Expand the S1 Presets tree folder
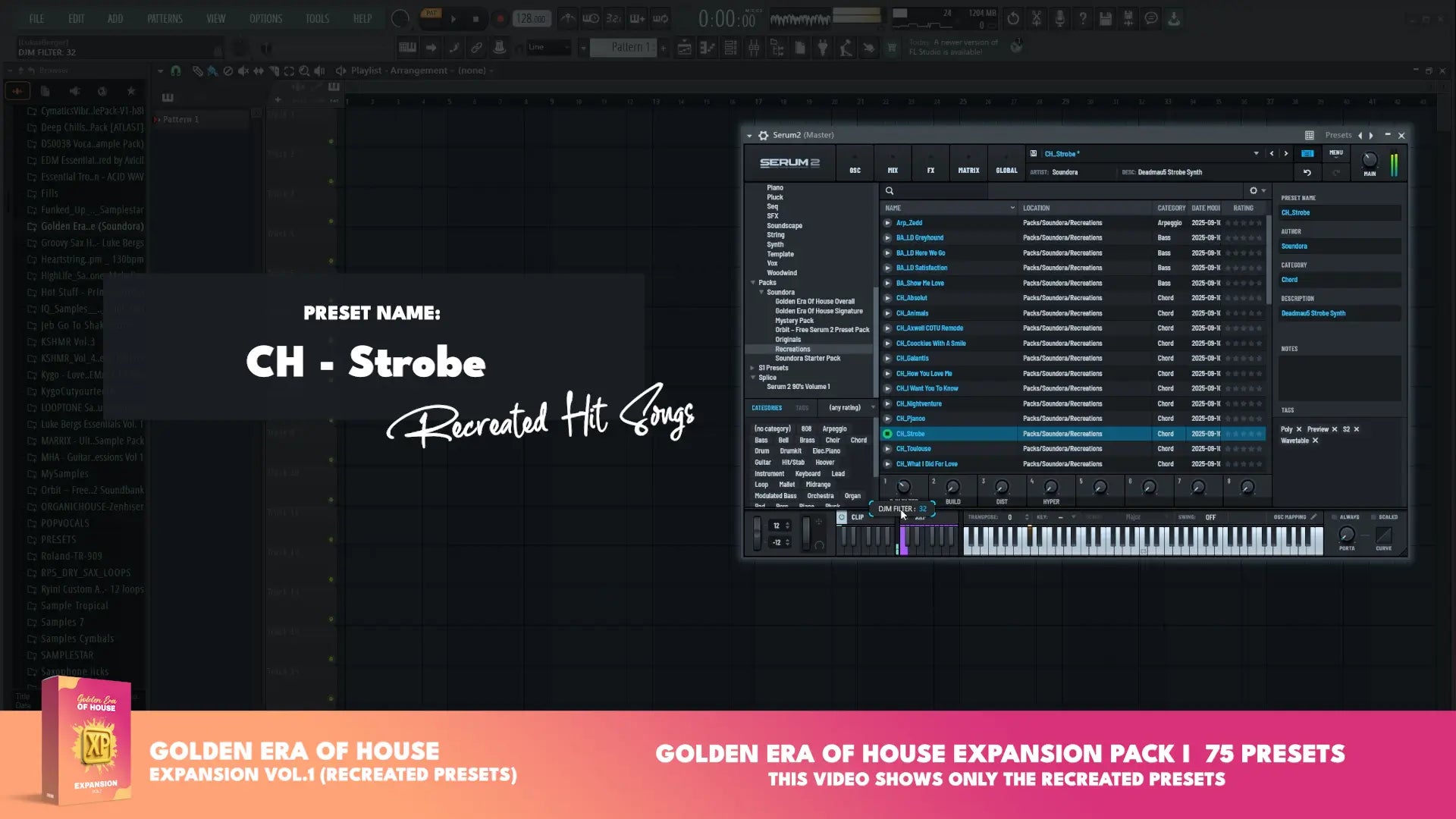This screenshot has width=1456, height=819. (x=752, y=368)
